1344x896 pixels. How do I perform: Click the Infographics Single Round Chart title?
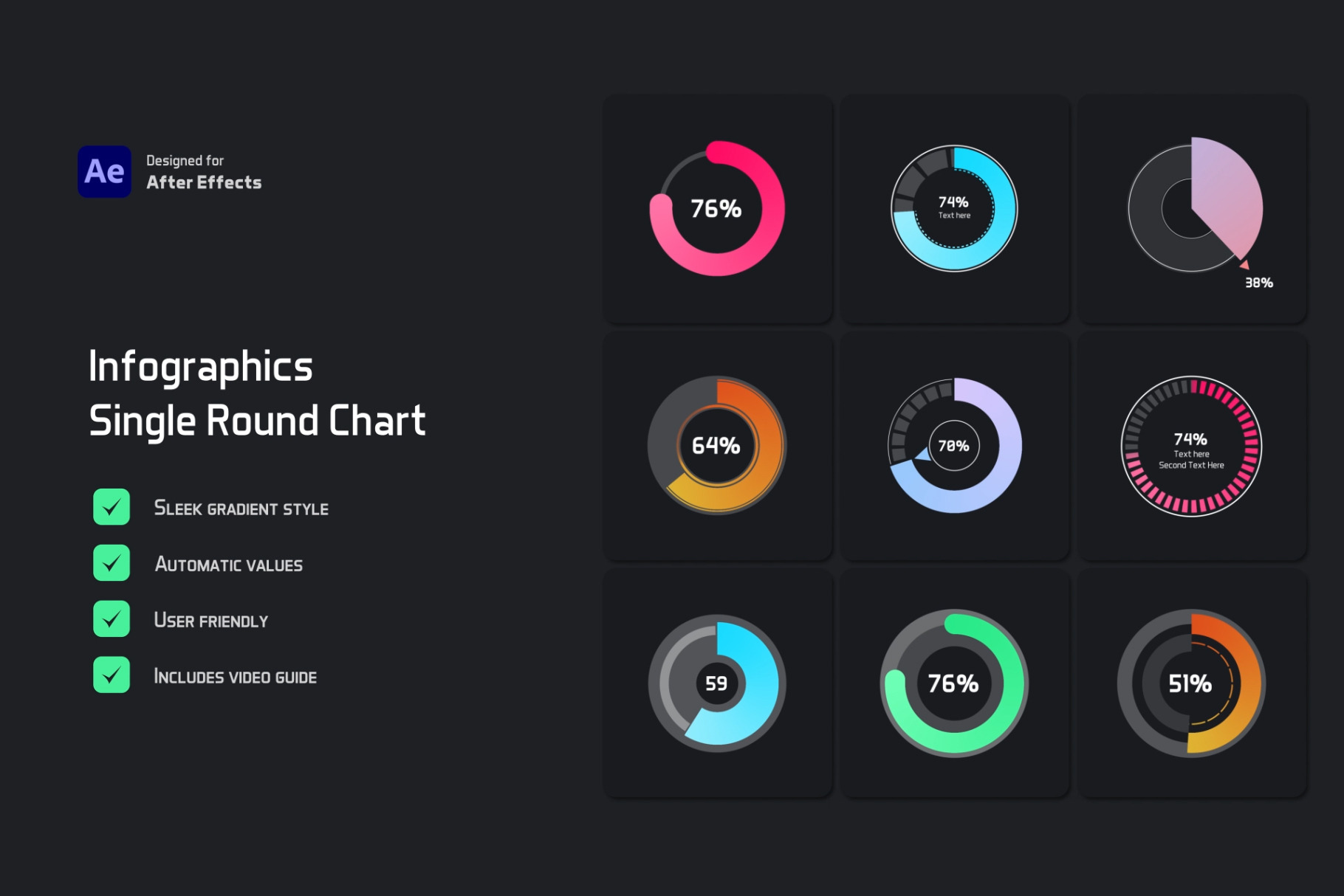click(257, 393)
